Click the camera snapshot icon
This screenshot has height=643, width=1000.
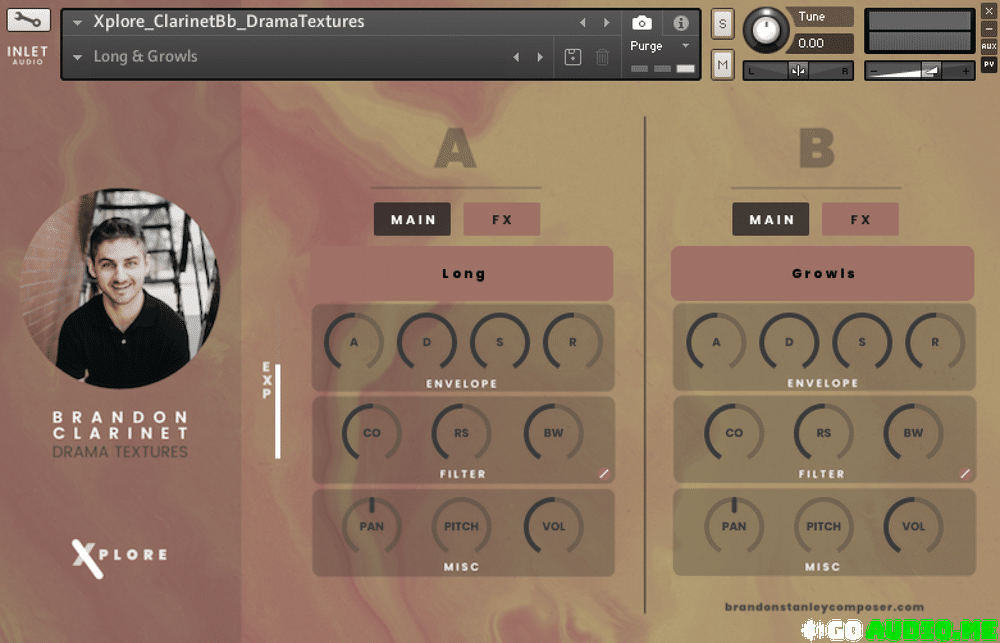[x=642, y=22]
